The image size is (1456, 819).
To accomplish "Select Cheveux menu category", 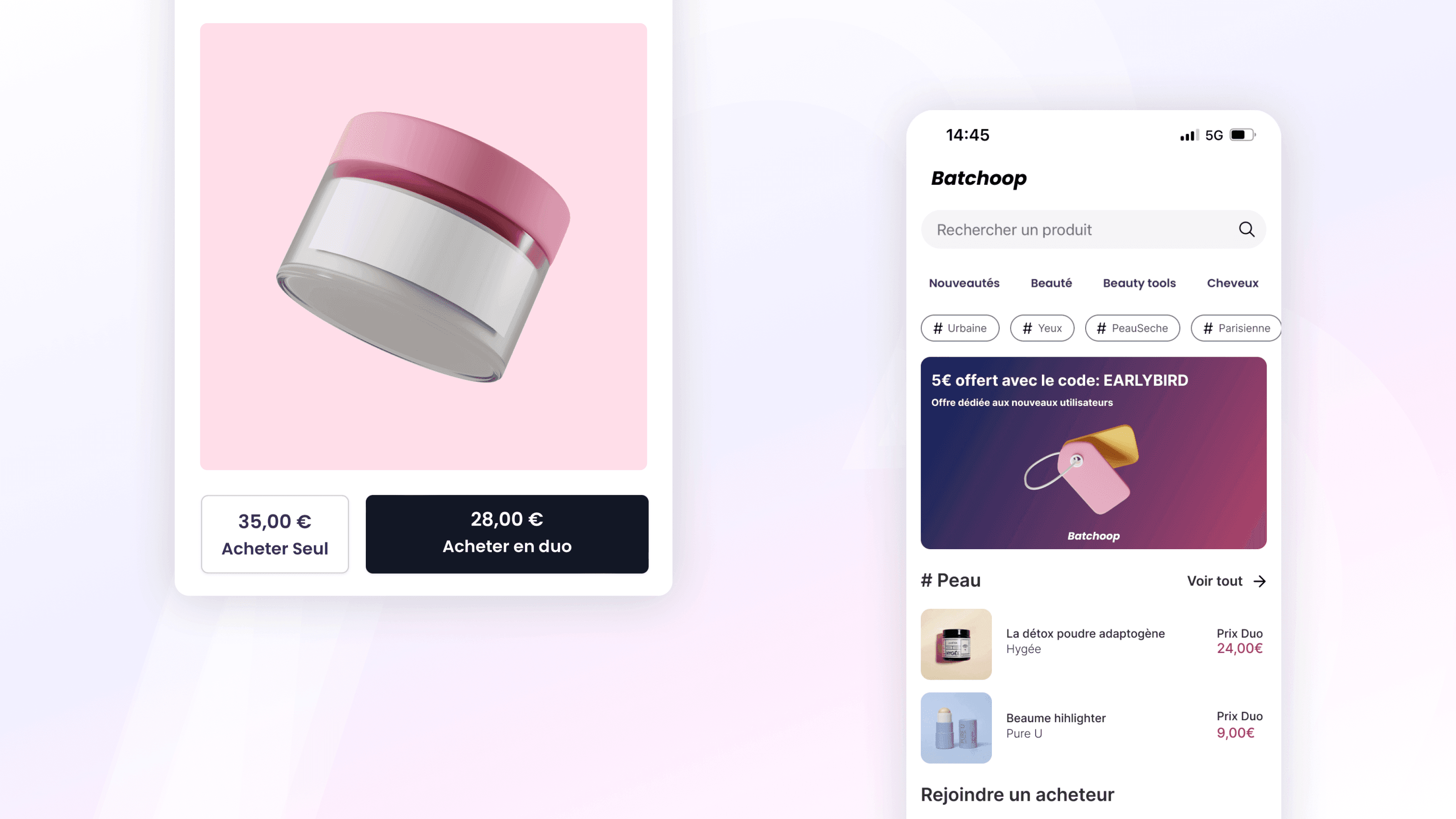I will (x=1232, y=283).
